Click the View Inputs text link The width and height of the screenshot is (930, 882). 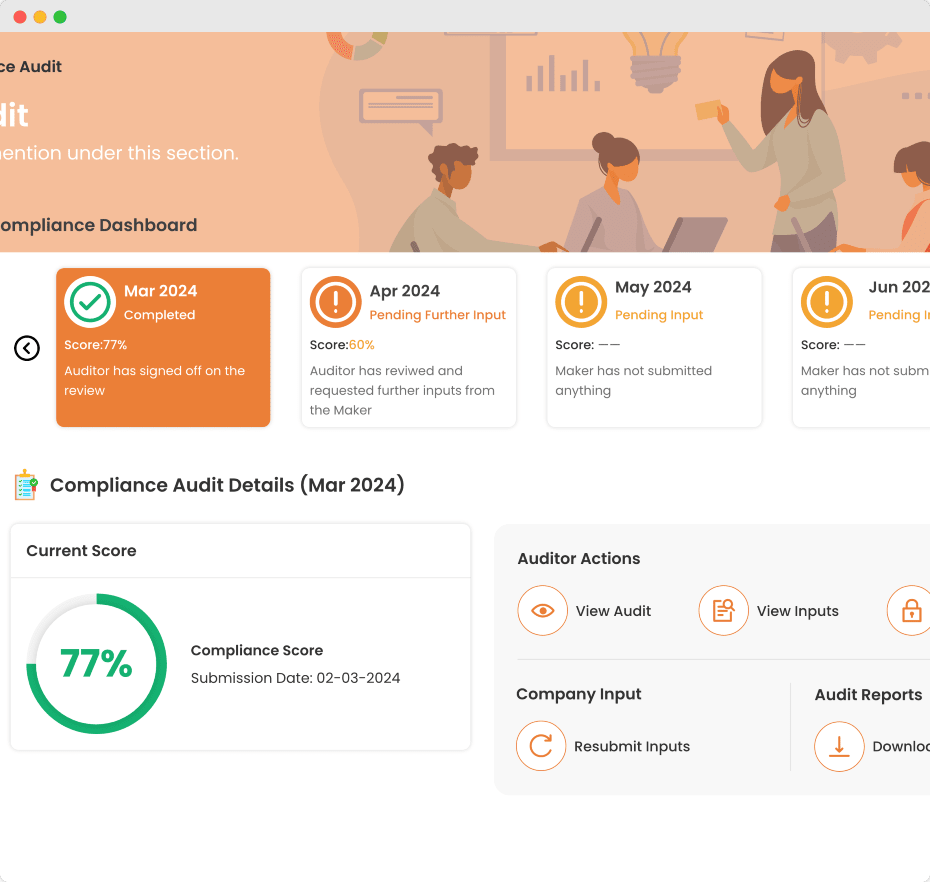tap(797, 611)
